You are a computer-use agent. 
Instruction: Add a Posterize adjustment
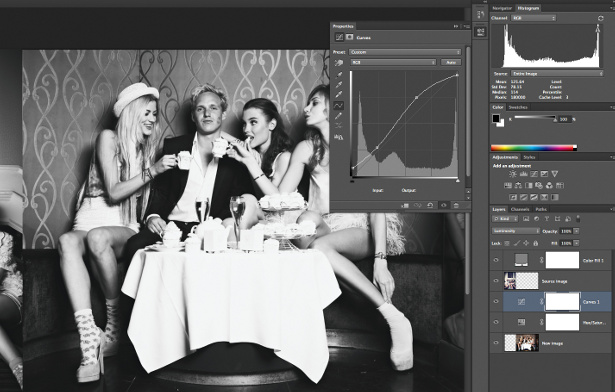pyautogui.click(x=524, y=197)
